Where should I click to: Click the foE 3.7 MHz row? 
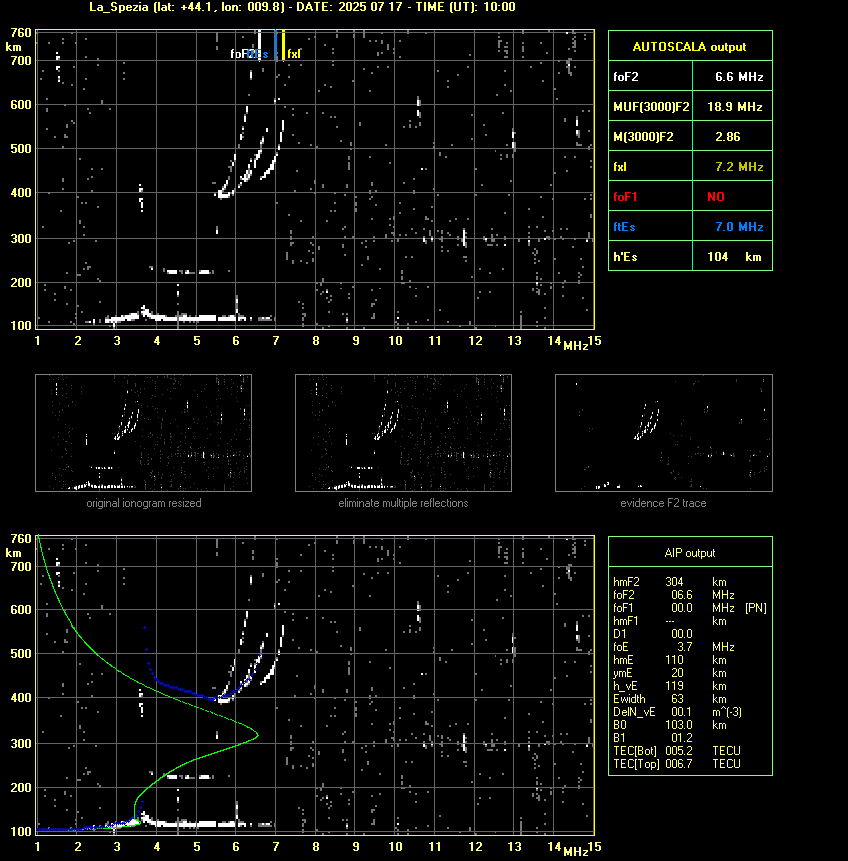(x=673, y=647)
